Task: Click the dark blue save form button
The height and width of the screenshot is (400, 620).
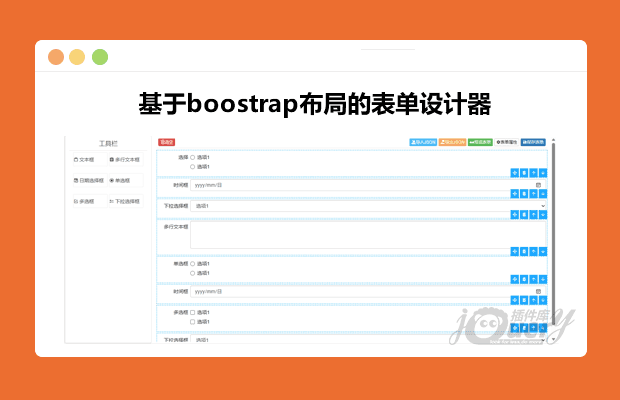Action: [533, 142]
